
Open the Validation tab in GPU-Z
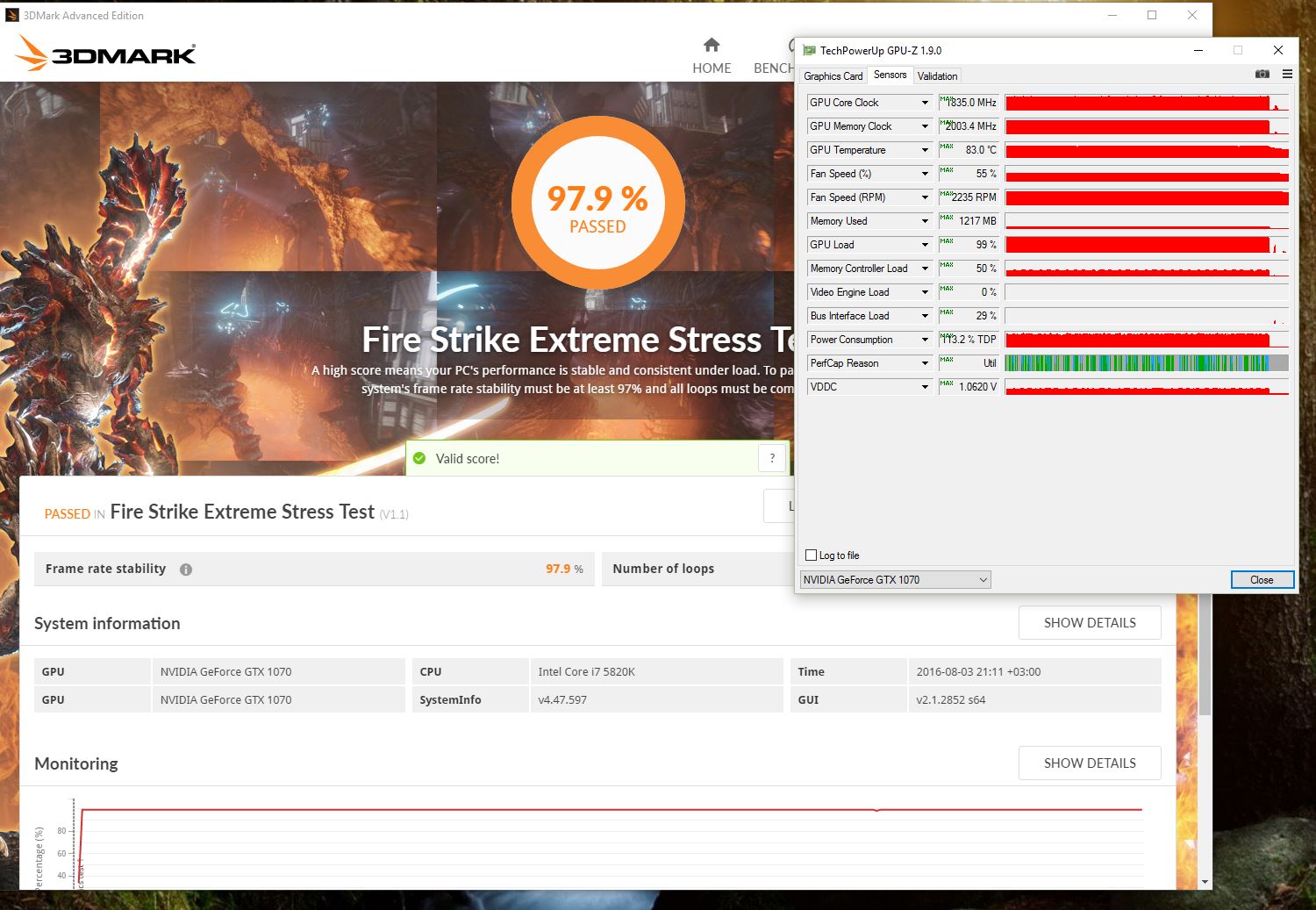pyautogui.click(x=937, y=76)
